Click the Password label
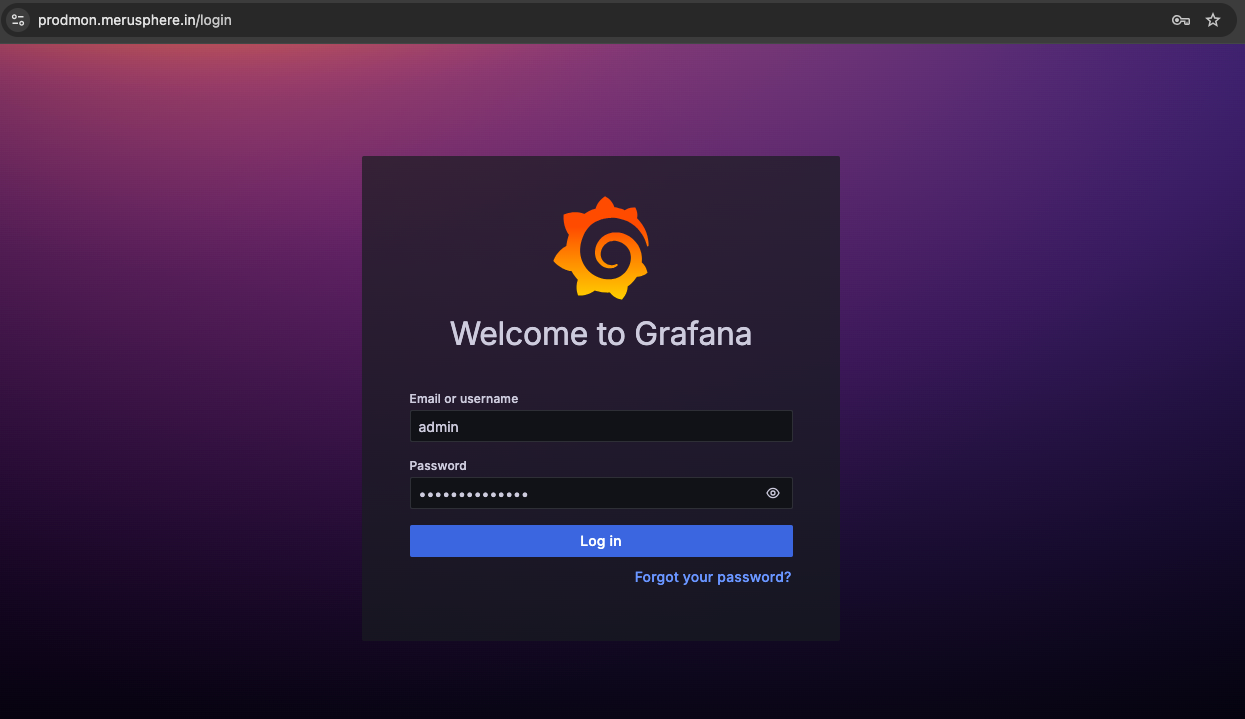 [438, 466]
